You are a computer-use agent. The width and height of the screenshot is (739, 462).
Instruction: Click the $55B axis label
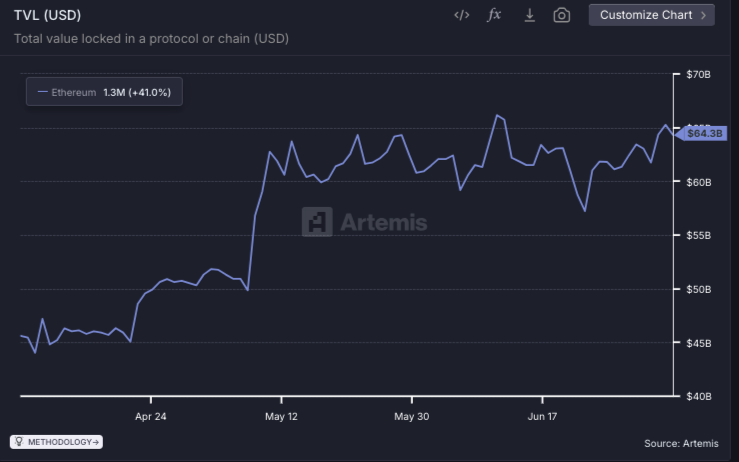tap(698, 236)
